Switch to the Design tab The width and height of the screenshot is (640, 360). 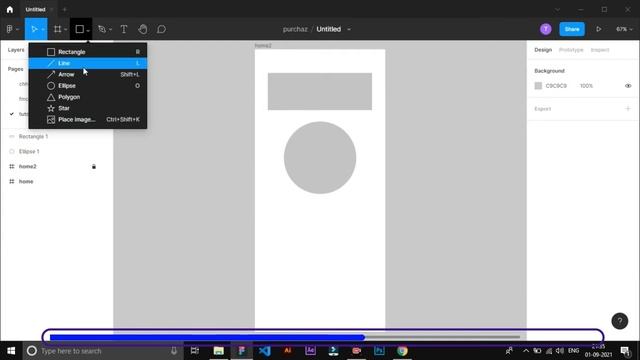tap(543, 50)
